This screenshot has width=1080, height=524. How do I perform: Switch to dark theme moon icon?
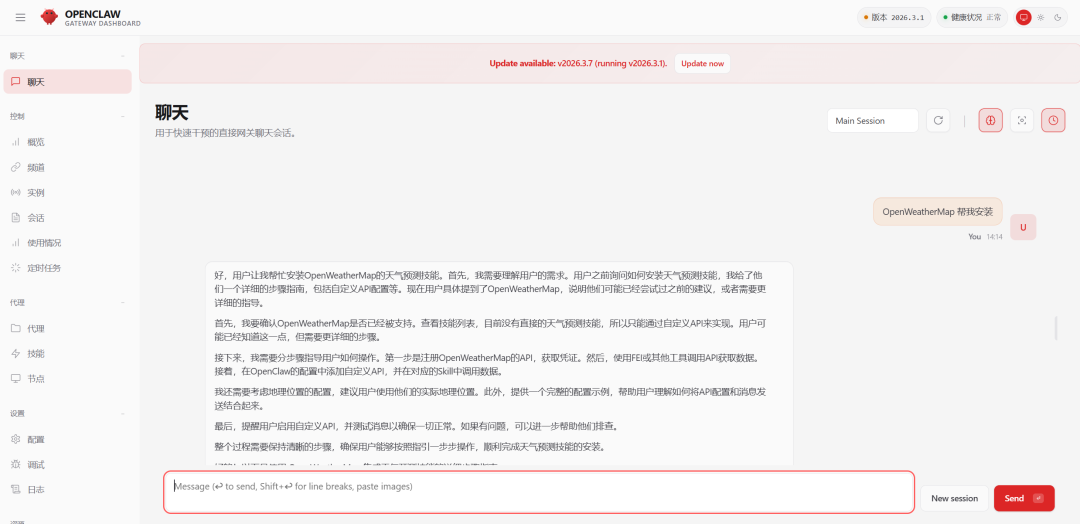coord(1058,17)
